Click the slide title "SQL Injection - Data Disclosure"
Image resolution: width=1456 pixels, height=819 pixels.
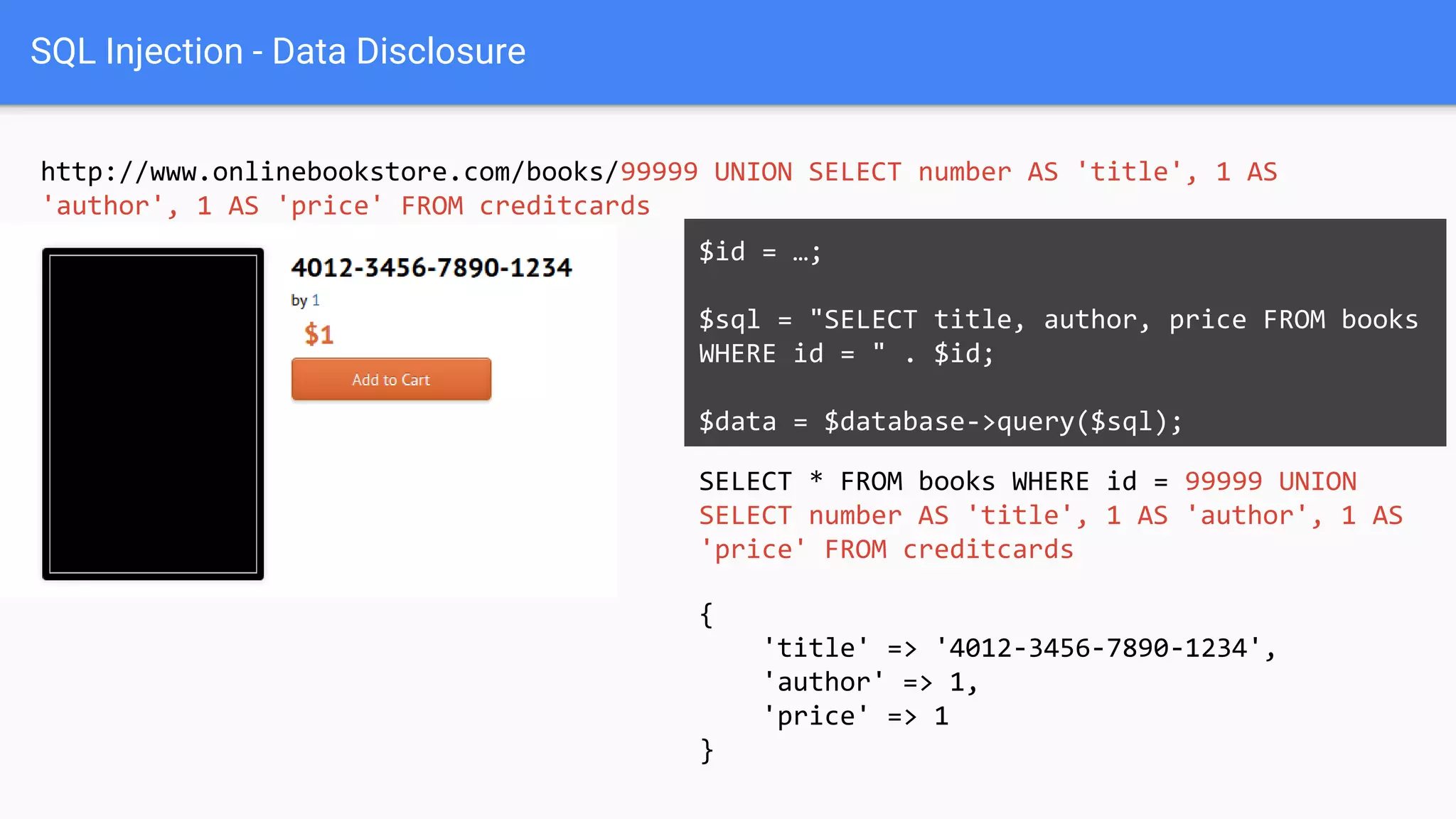278,51
